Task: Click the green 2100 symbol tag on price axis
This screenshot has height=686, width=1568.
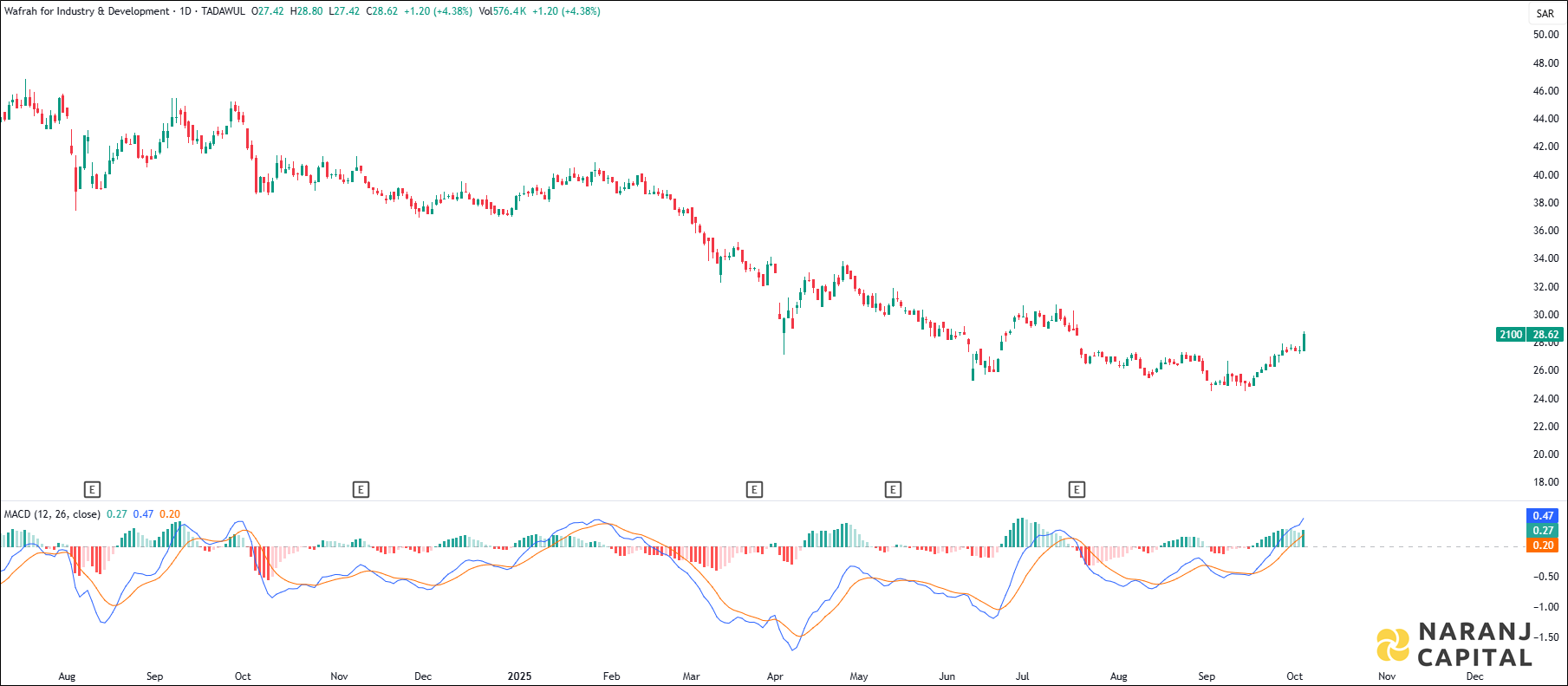Action: 1511,335
